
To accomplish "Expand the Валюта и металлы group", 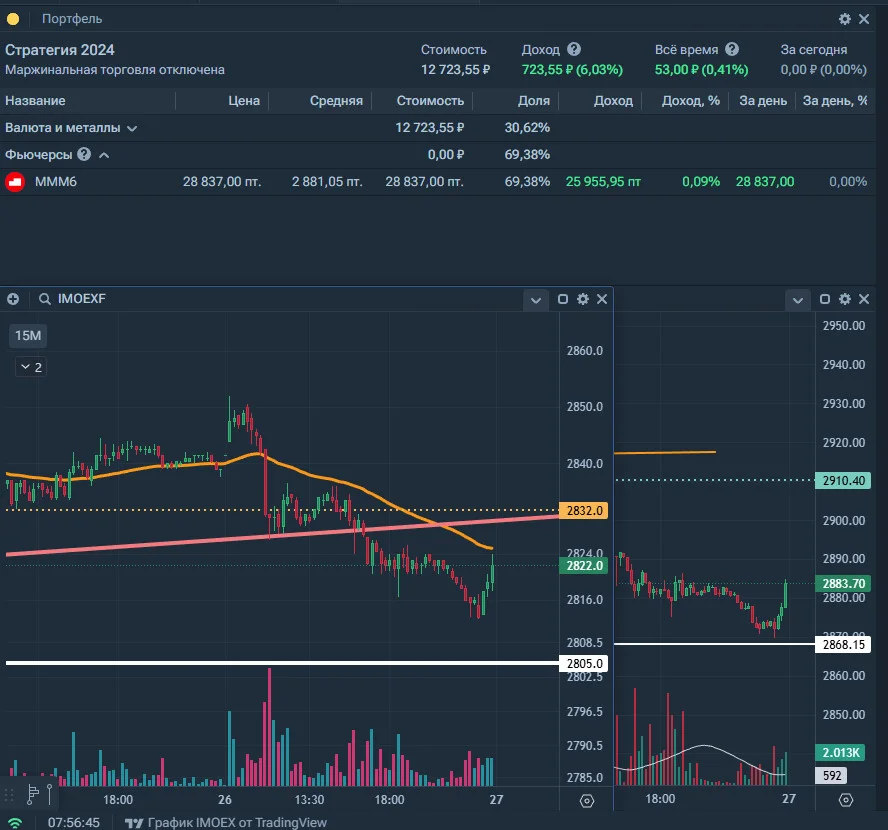I will click(132, 129).
